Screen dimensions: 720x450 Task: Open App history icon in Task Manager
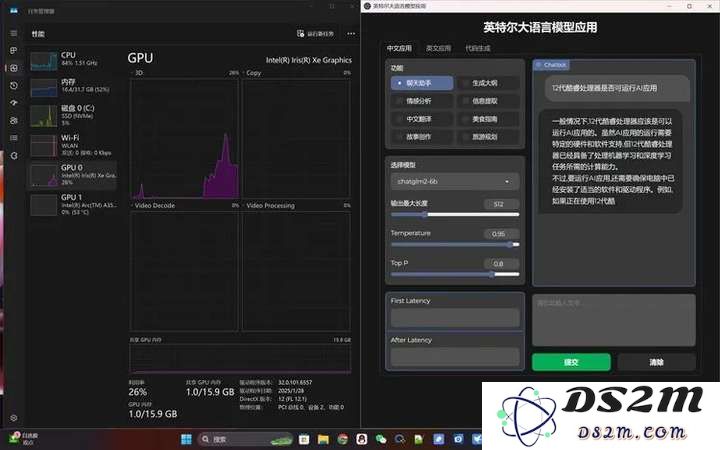click(x=14, y=85)
